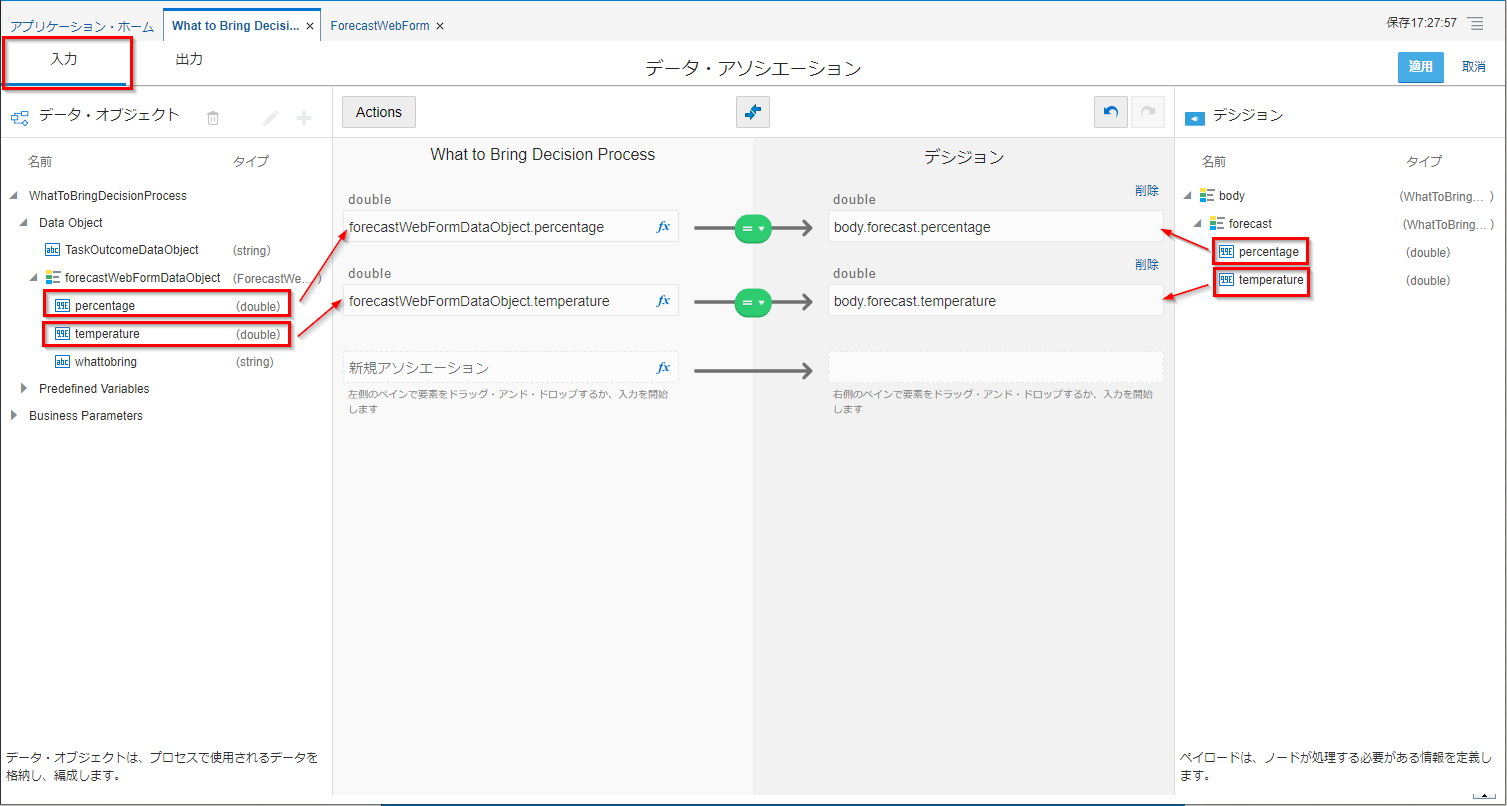Click the pencil edit icon in data objects
1507x806 pixels.
270,118
